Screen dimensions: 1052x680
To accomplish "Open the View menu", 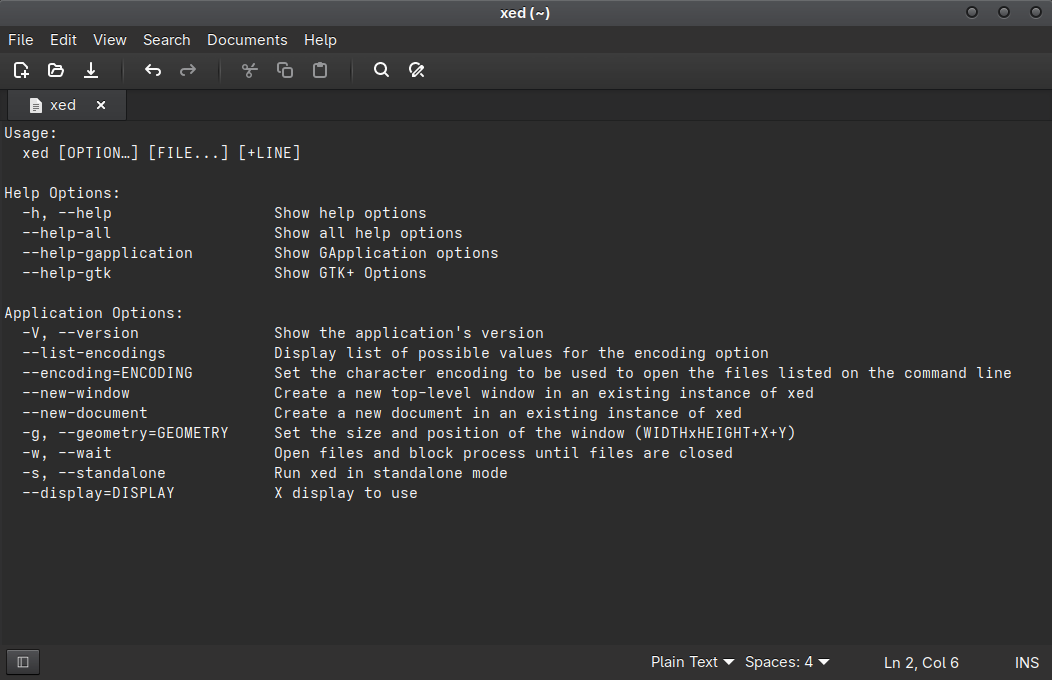I will [x=109, y=40].
